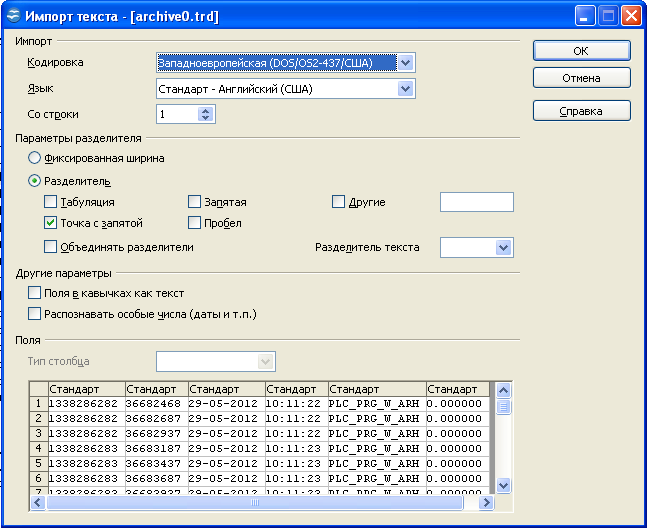This screenshot has height=529, width=647.
Task: Click row number 4 header
Action: click(39, 449)
